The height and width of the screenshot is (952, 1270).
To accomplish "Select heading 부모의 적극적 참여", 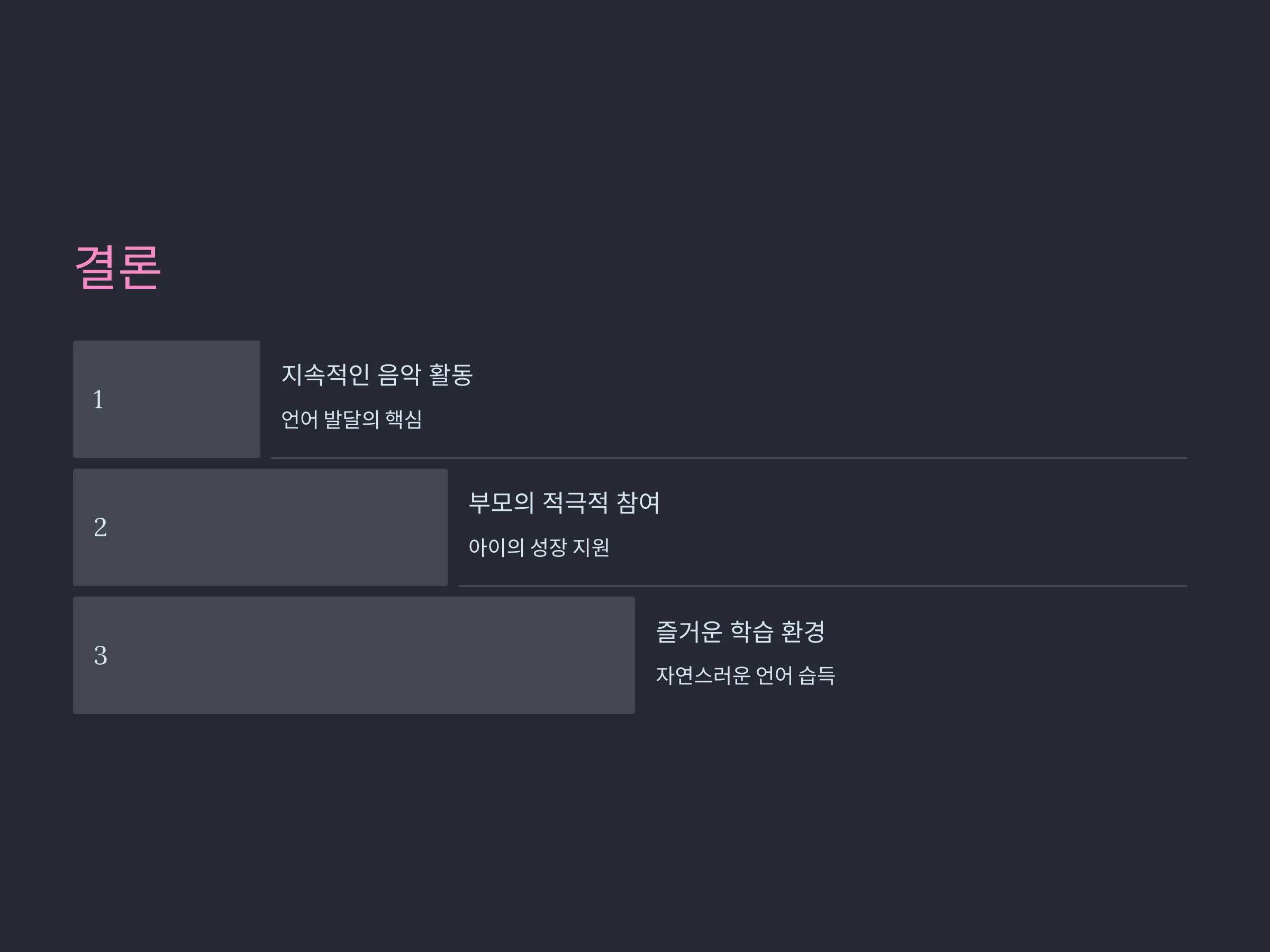I will point(564,502).
